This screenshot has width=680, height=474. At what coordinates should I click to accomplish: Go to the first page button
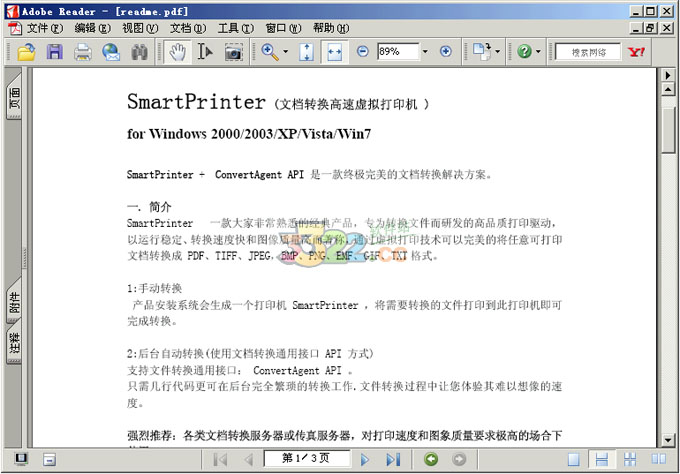pyautogui.click(x=220, y=459)
